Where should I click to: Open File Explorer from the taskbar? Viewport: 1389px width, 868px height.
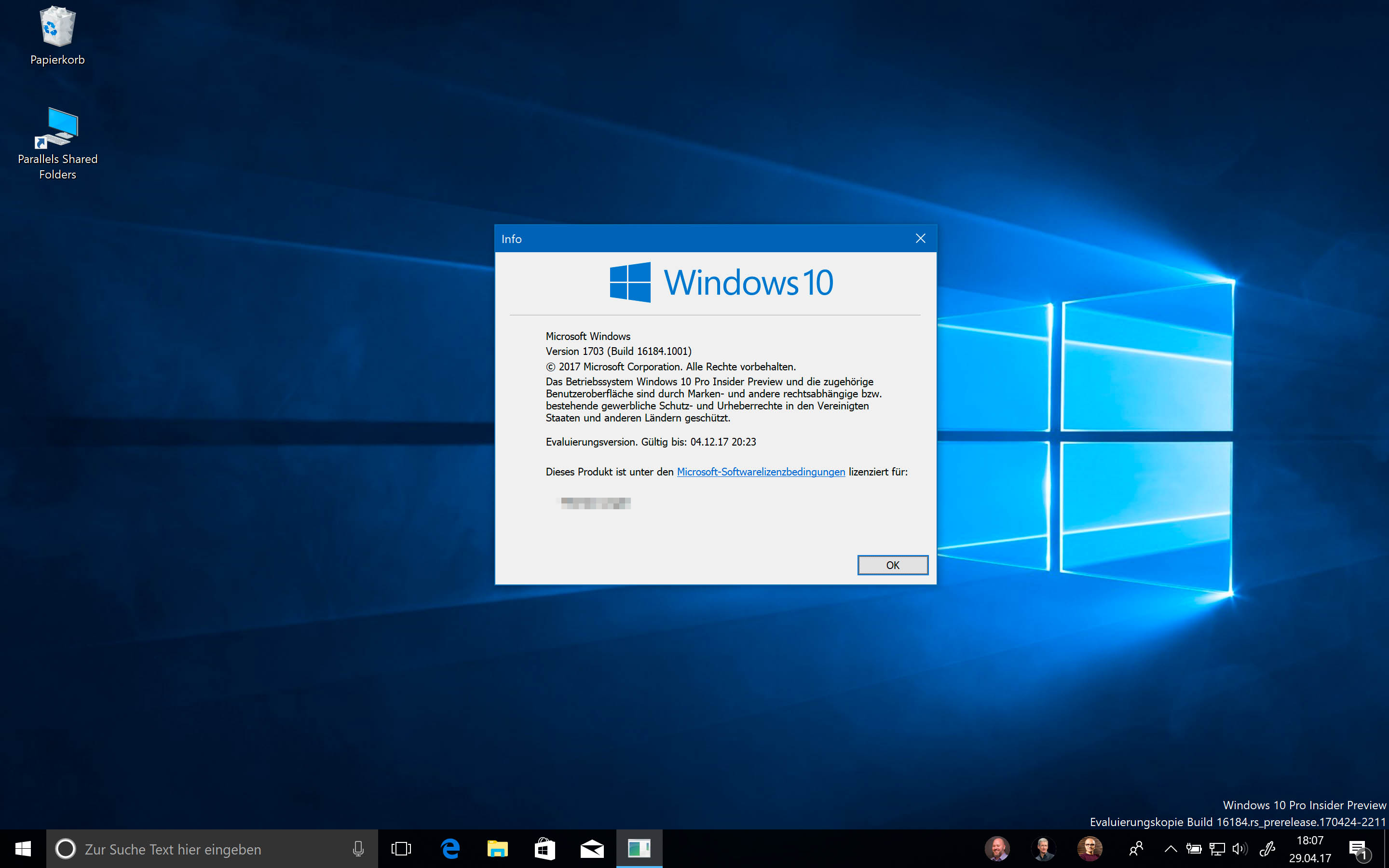(498, 849)
